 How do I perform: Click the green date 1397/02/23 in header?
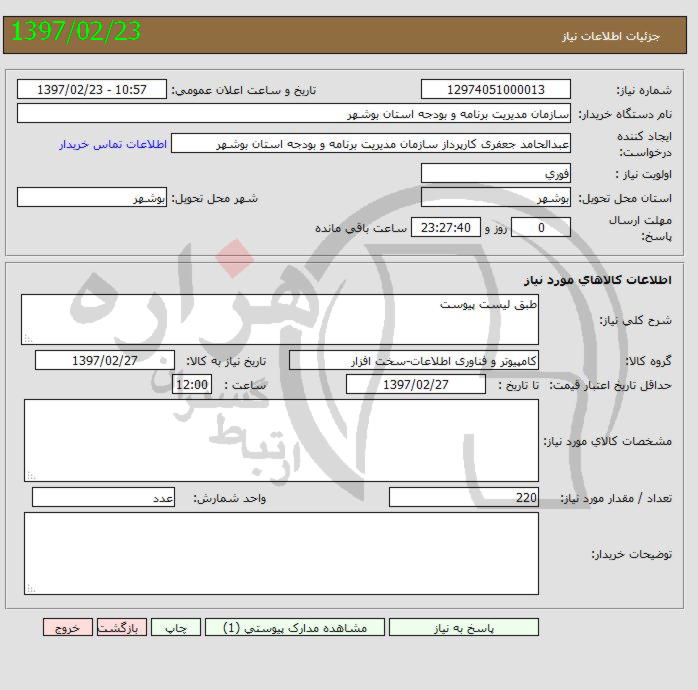click(x=76, y=31)
